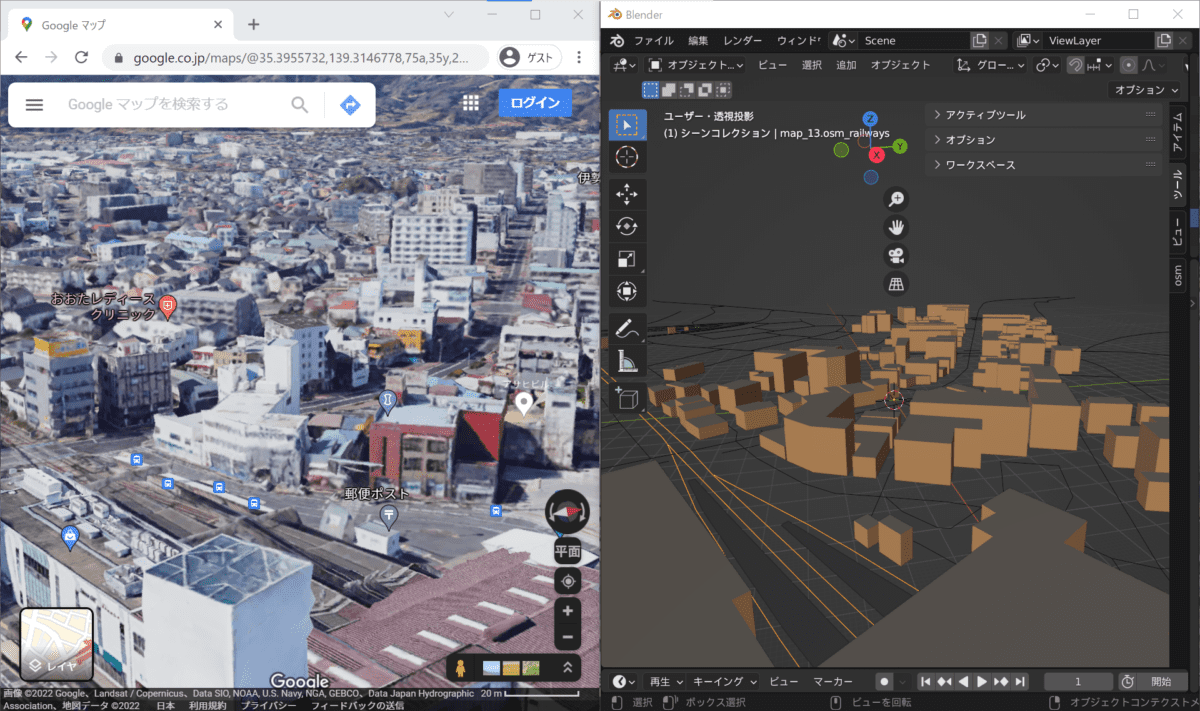1200x711 pixels.
Task: Toggle proportional editing
Action: (1129, 64)
